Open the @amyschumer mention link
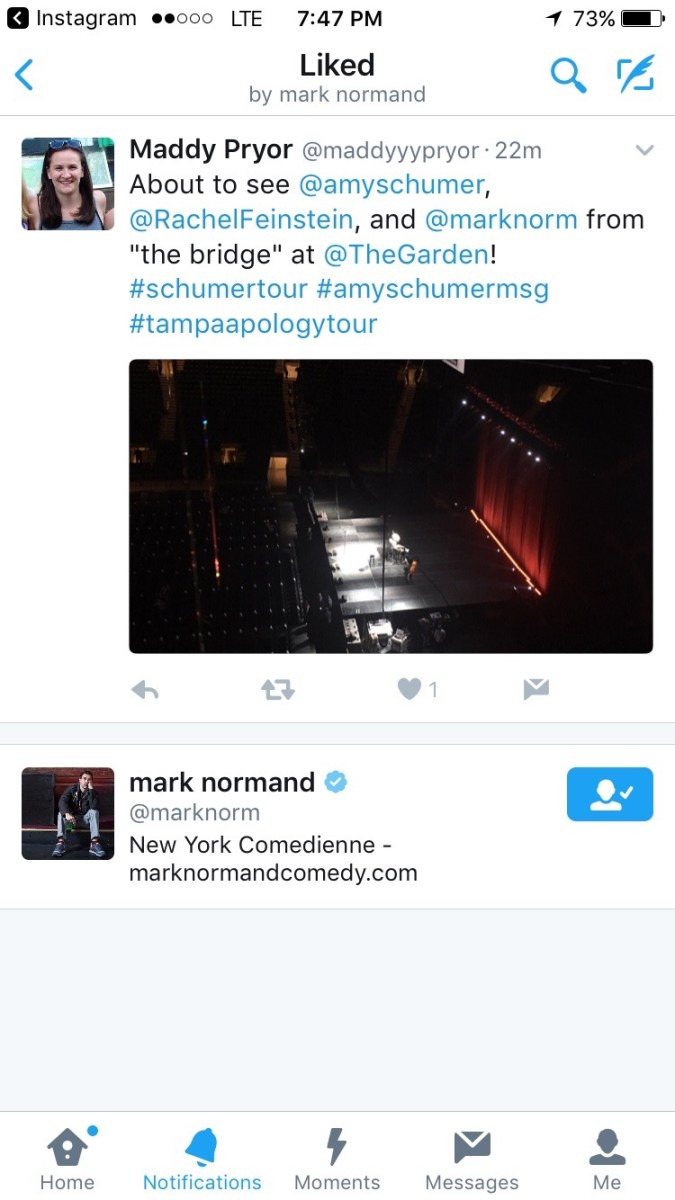This screenshot has height=1200, width=675. 391,184
